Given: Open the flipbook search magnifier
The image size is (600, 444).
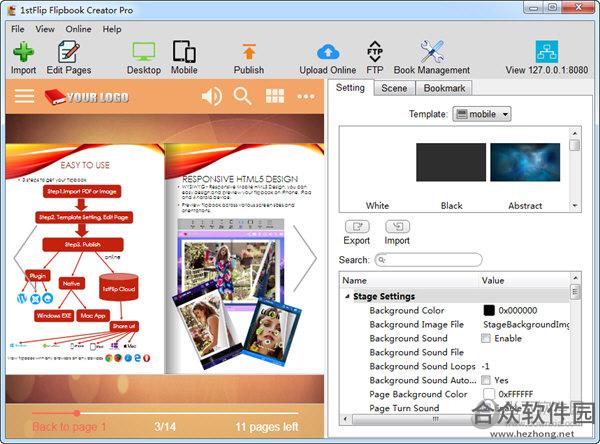Looking at the screenshot, I should pos(243,96).
